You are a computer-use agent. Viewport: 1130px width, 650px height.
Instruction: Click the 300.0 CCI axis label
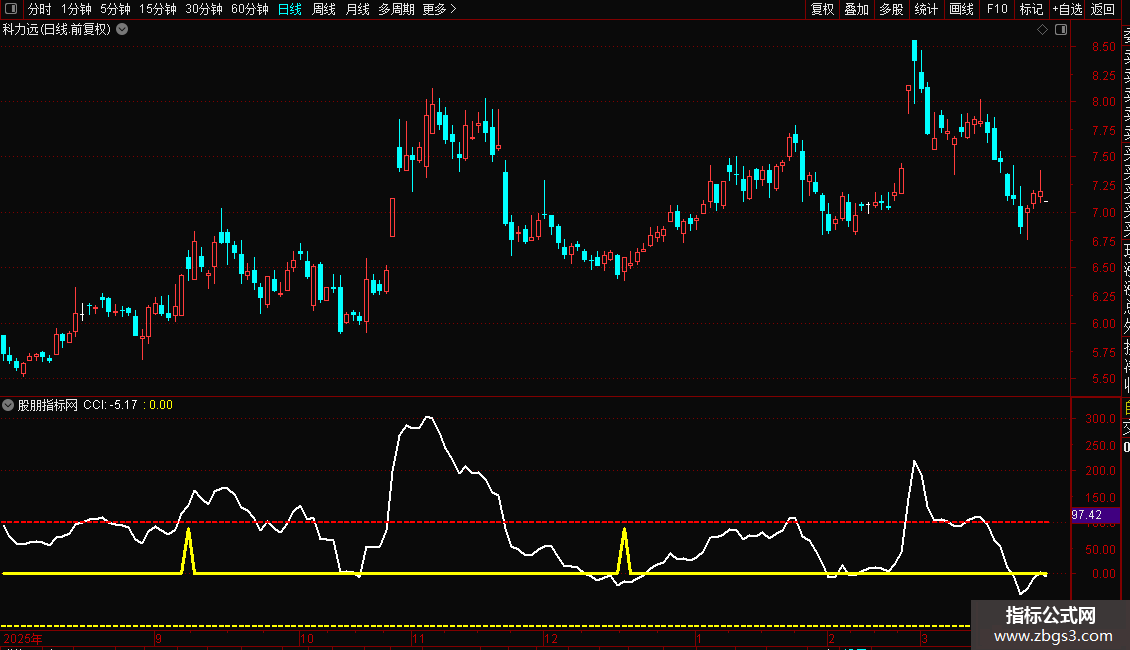click(1100, 419)
